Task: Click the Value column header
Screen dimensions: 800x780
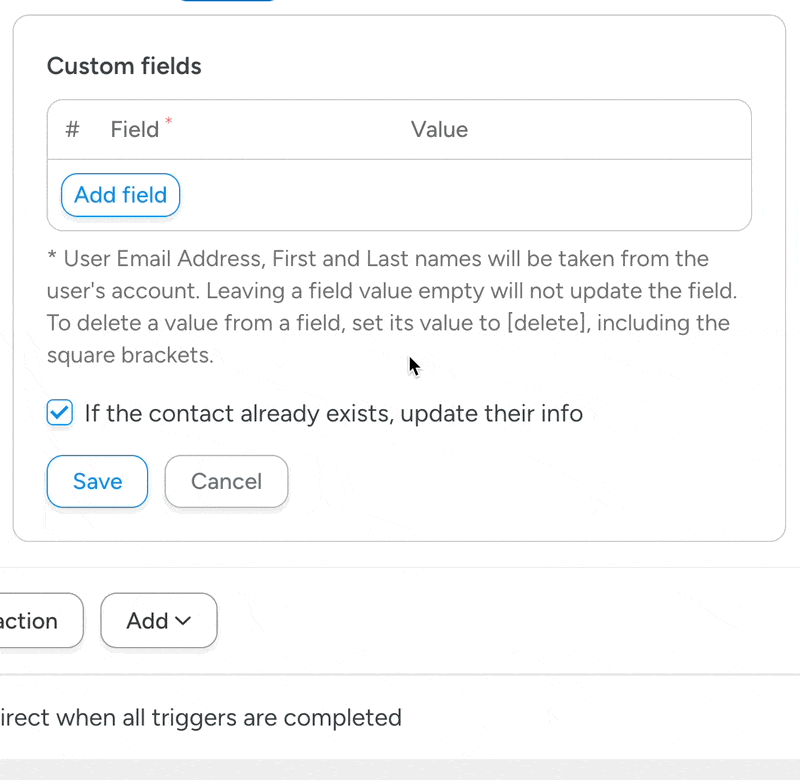Action: (x=439, y=129)
